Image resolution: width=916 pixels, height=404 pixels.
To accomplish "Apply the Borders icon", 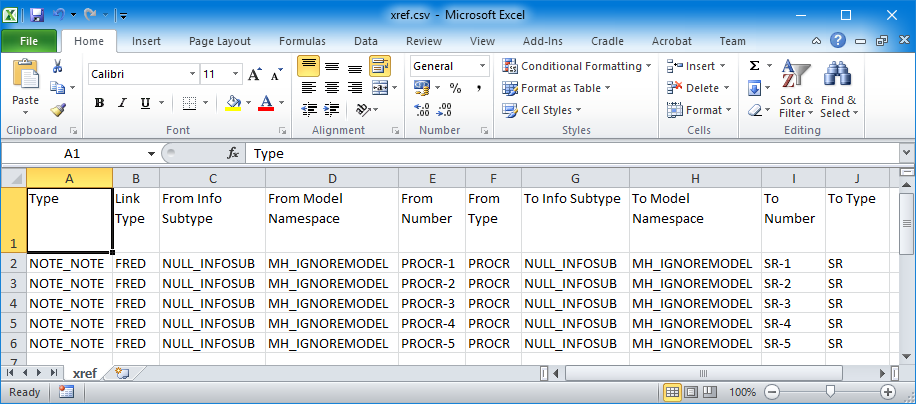I will point(189,103).
